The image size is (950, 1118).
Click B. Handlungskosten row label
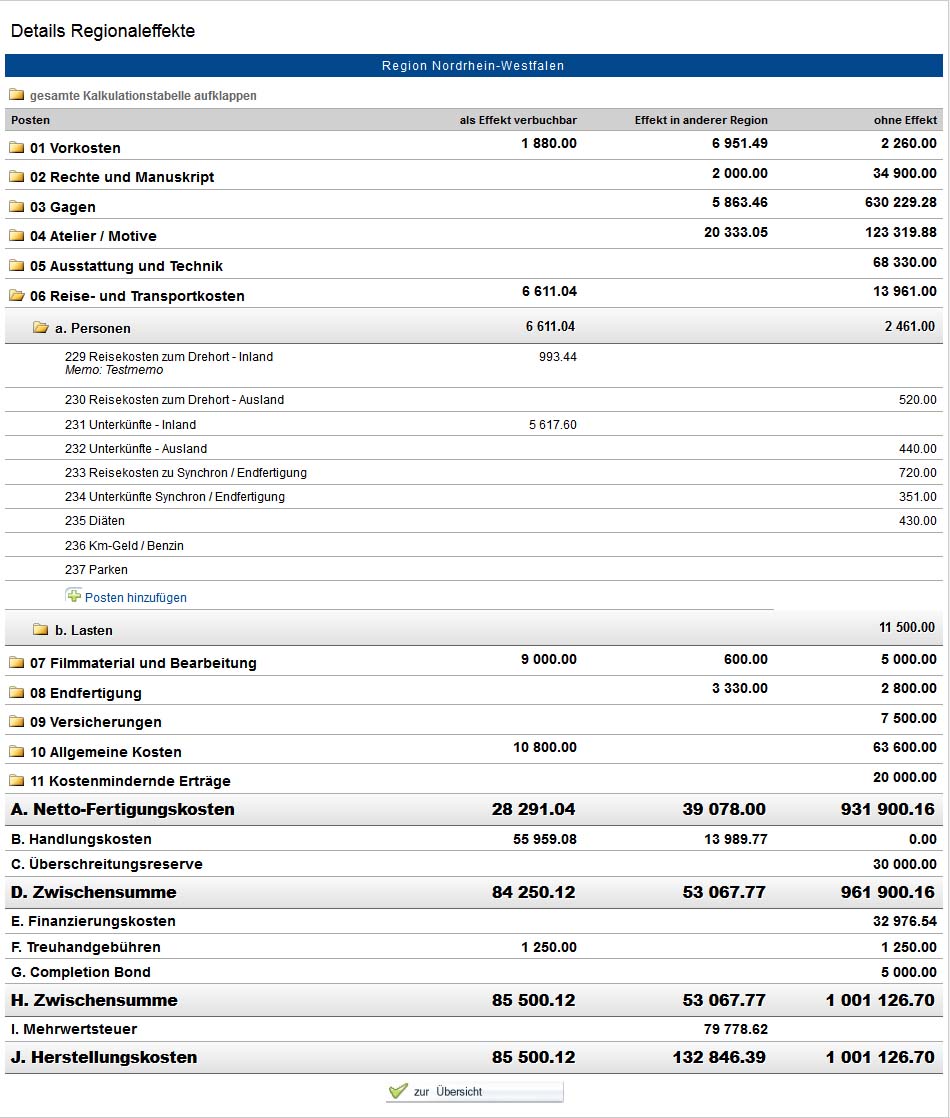(x=81, y=839)
